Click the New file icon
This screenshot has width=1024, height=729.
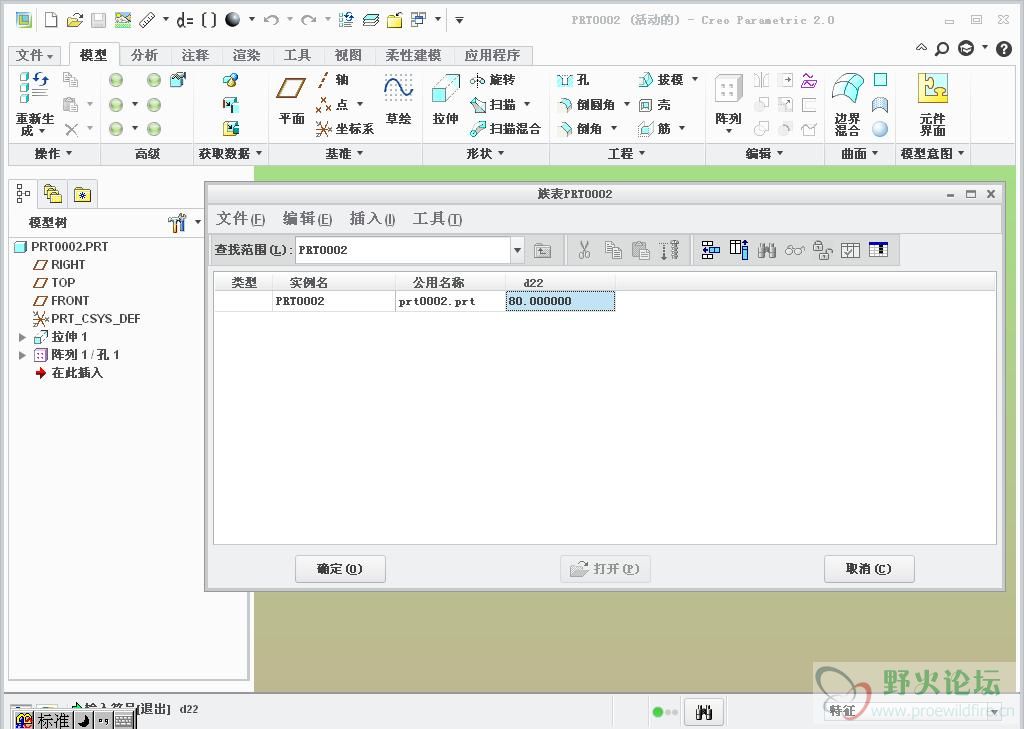tap(51, 20)
